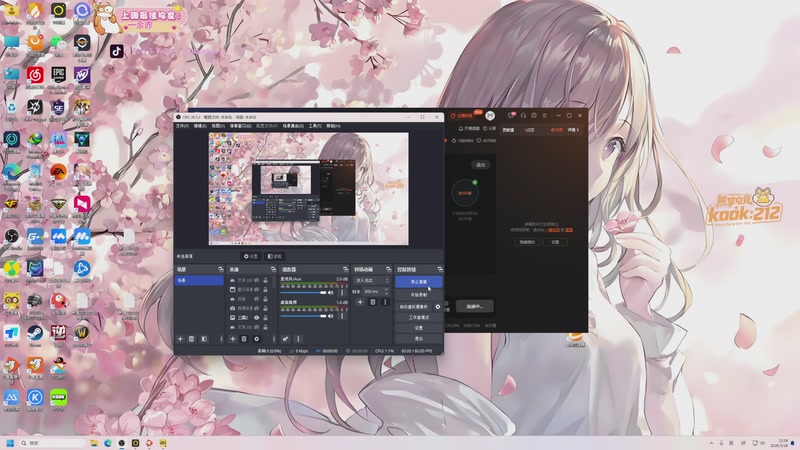Open the 视图(V) menu in OBS
Image resolution: width=800 pixels, height=450 pixels.
coord(218,126)
